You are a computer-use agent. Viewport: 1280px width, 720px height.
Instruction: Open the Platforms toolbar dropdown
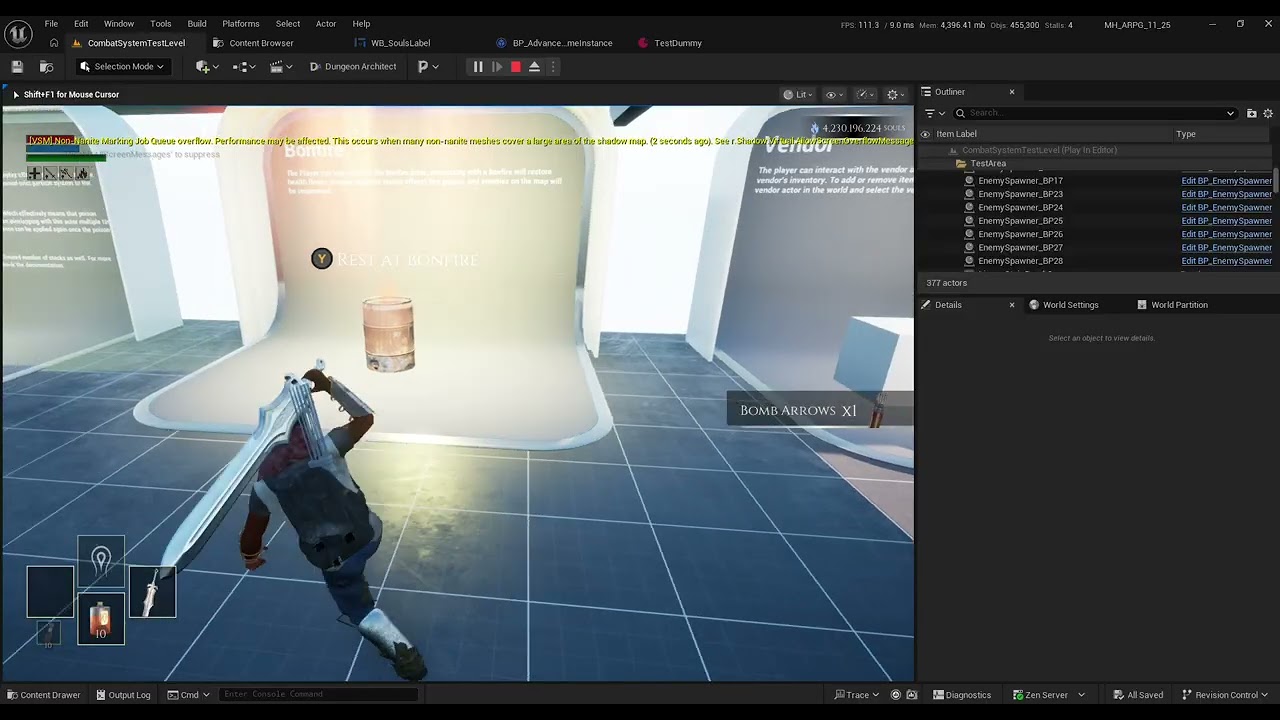coord(428,67)
